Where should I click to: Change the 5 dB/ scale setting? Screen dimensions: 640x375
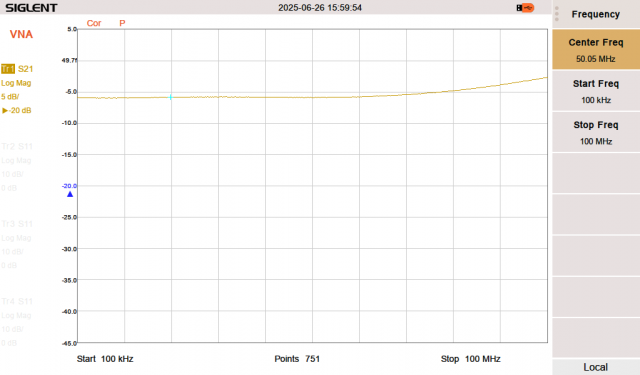pos(10,97)
